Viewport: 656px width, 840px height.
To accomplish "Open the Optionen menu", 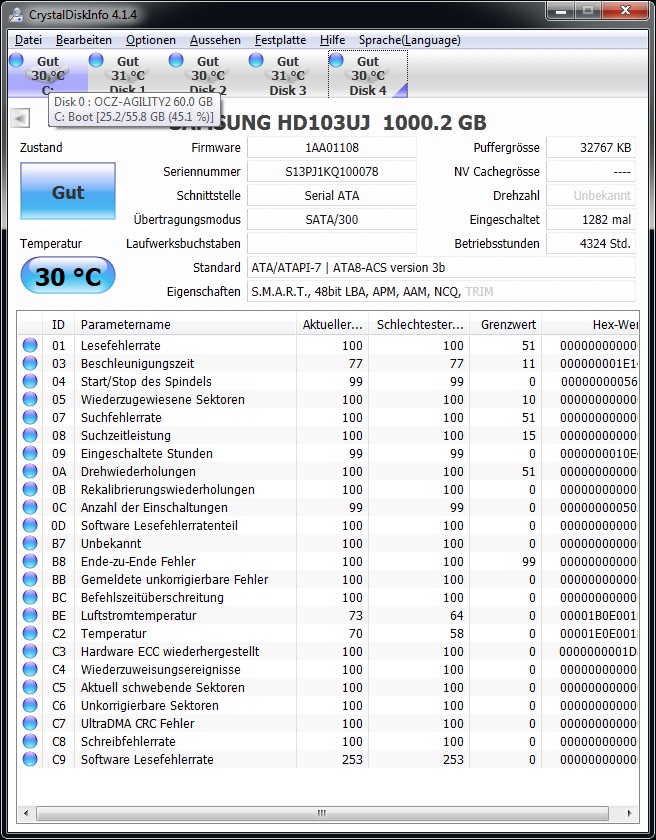I will [x=151, y=40].
